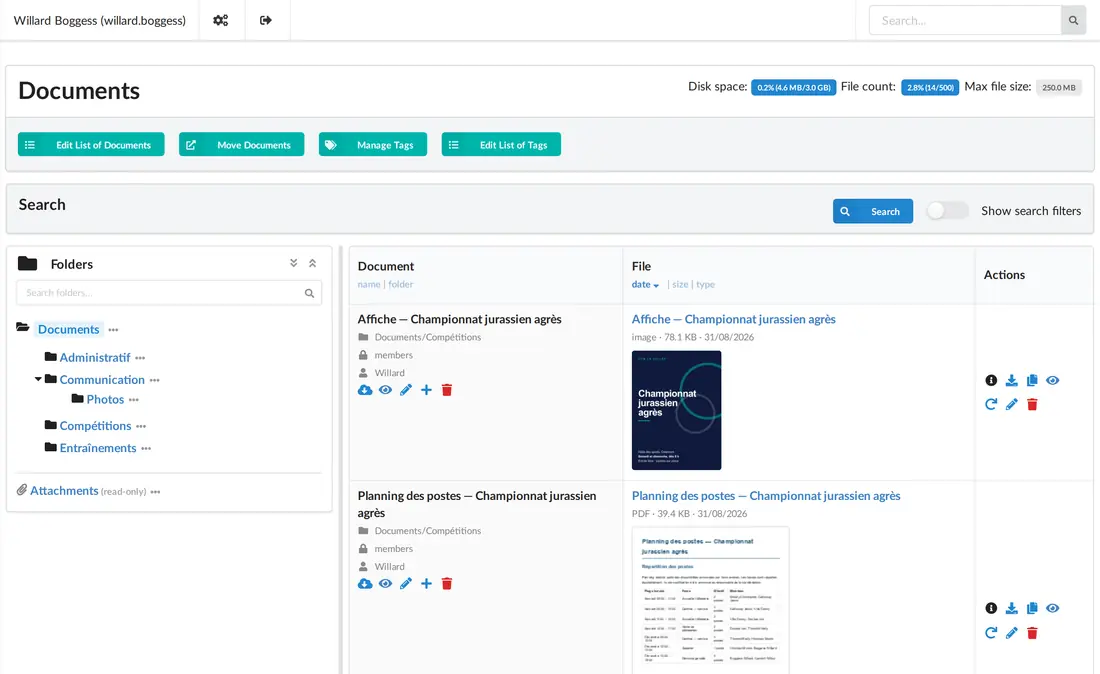Toggle the Affiche file's eye icon in Actions
The width and height of the screenshot is (1100, 674).
1052,380
